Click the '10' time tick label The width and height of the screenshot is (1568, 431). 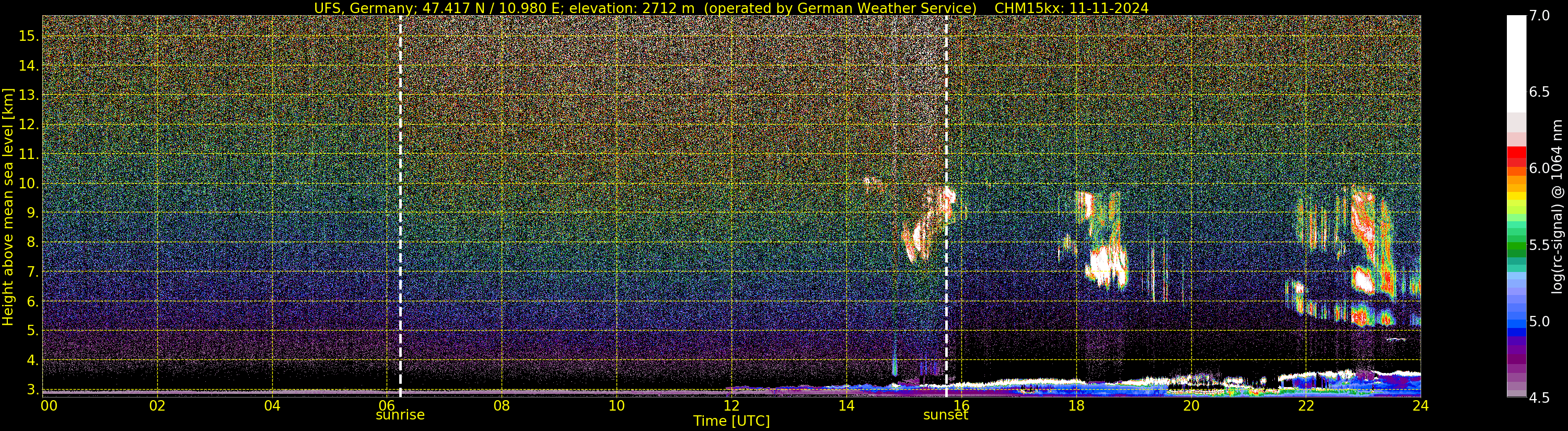point(617,405)
